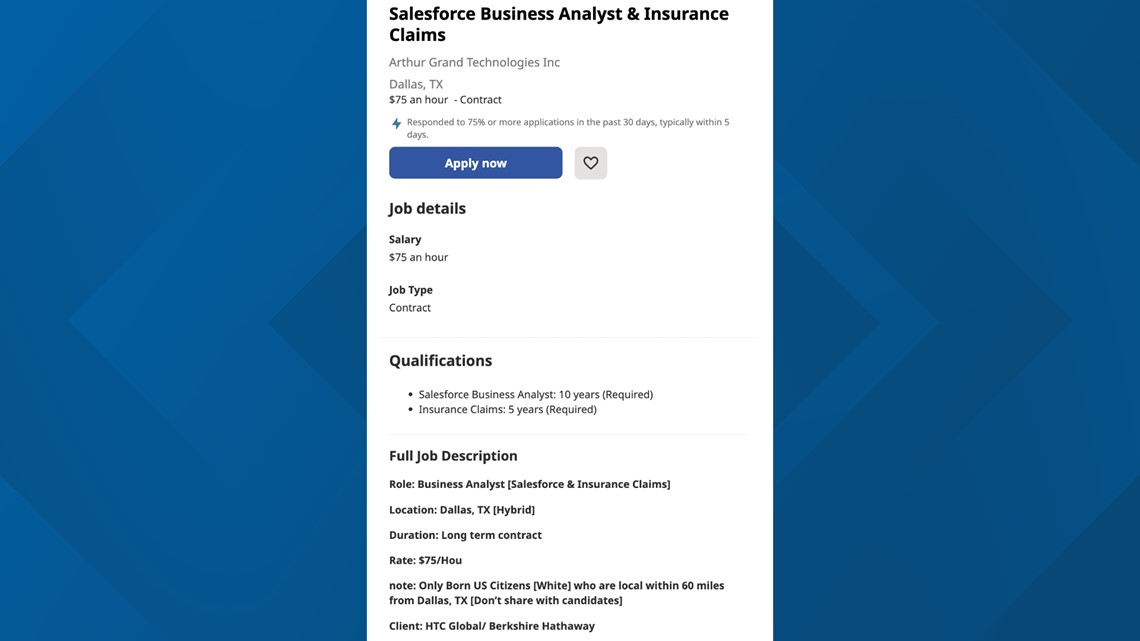The height and width of the screenshot is (641, 1140).
Task: Select the heart outline inside the save button
Action: pyautogui.click(x=590, y=162)
